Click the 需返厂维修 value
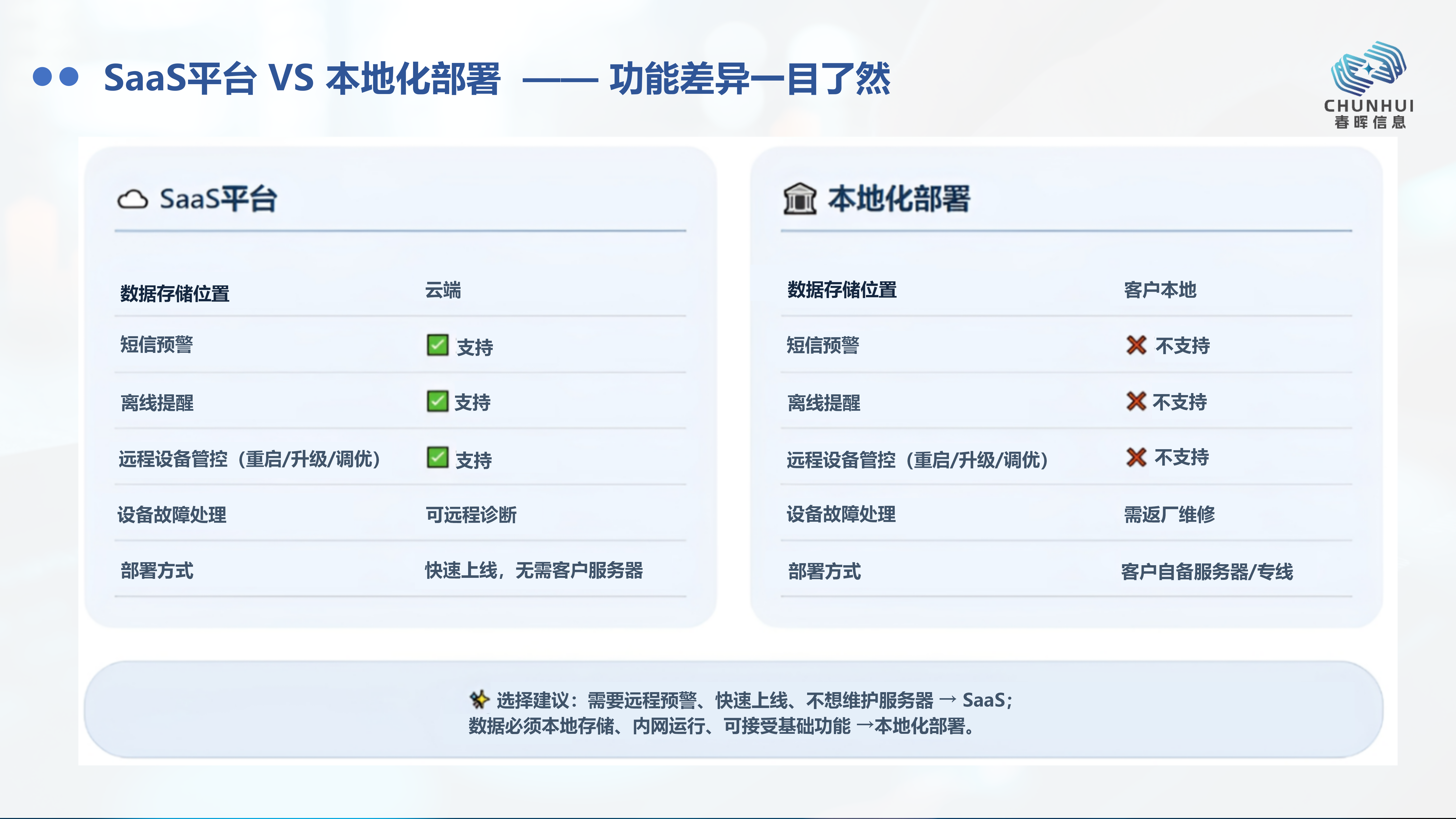The image size is (1456, 819). [1169, 515]
